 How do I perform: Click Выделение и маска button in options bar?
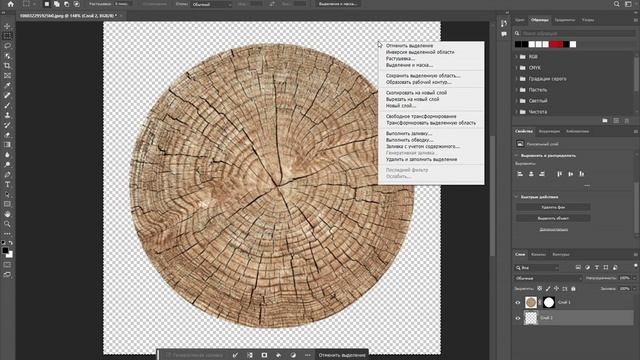(338, 4)
